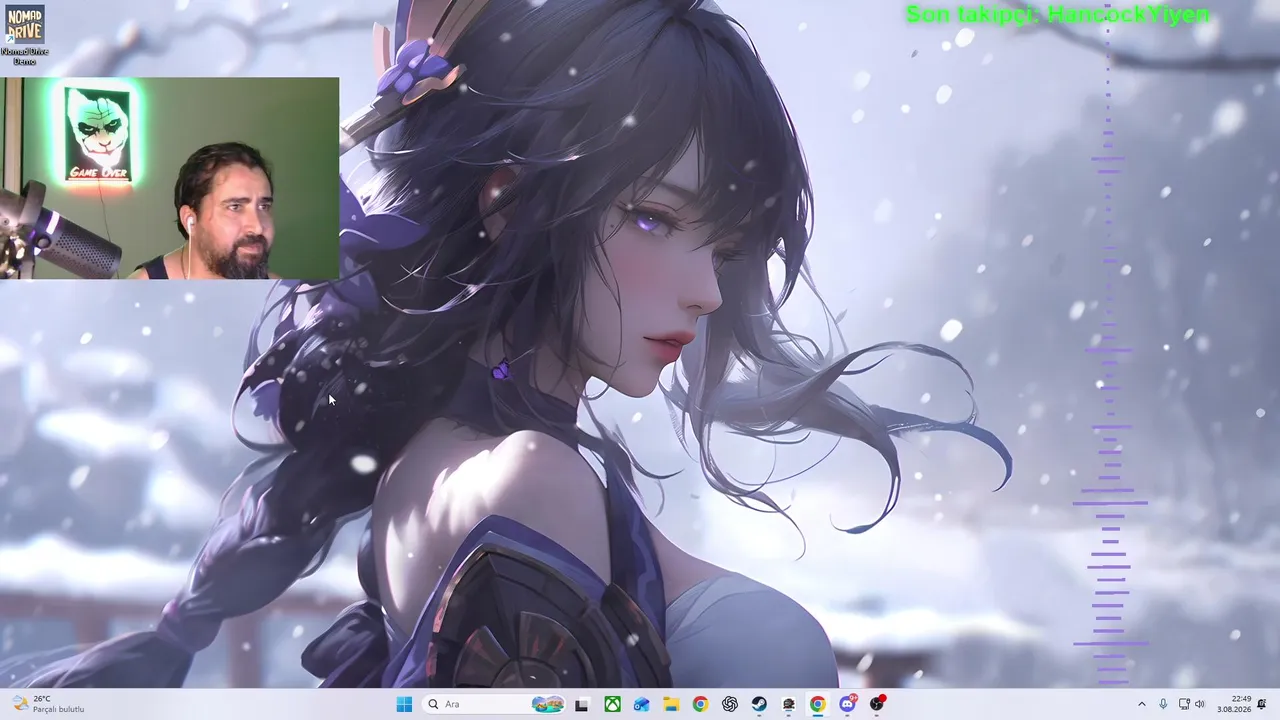Click the taskbar search box labeled Ara
Screen dimensions: 1280x720
494,704
